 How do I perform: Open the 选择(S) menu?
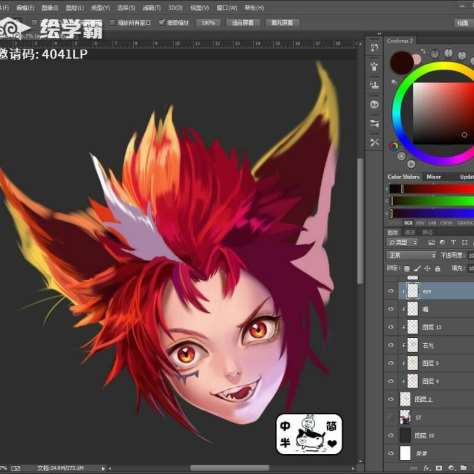click(126, 7)
